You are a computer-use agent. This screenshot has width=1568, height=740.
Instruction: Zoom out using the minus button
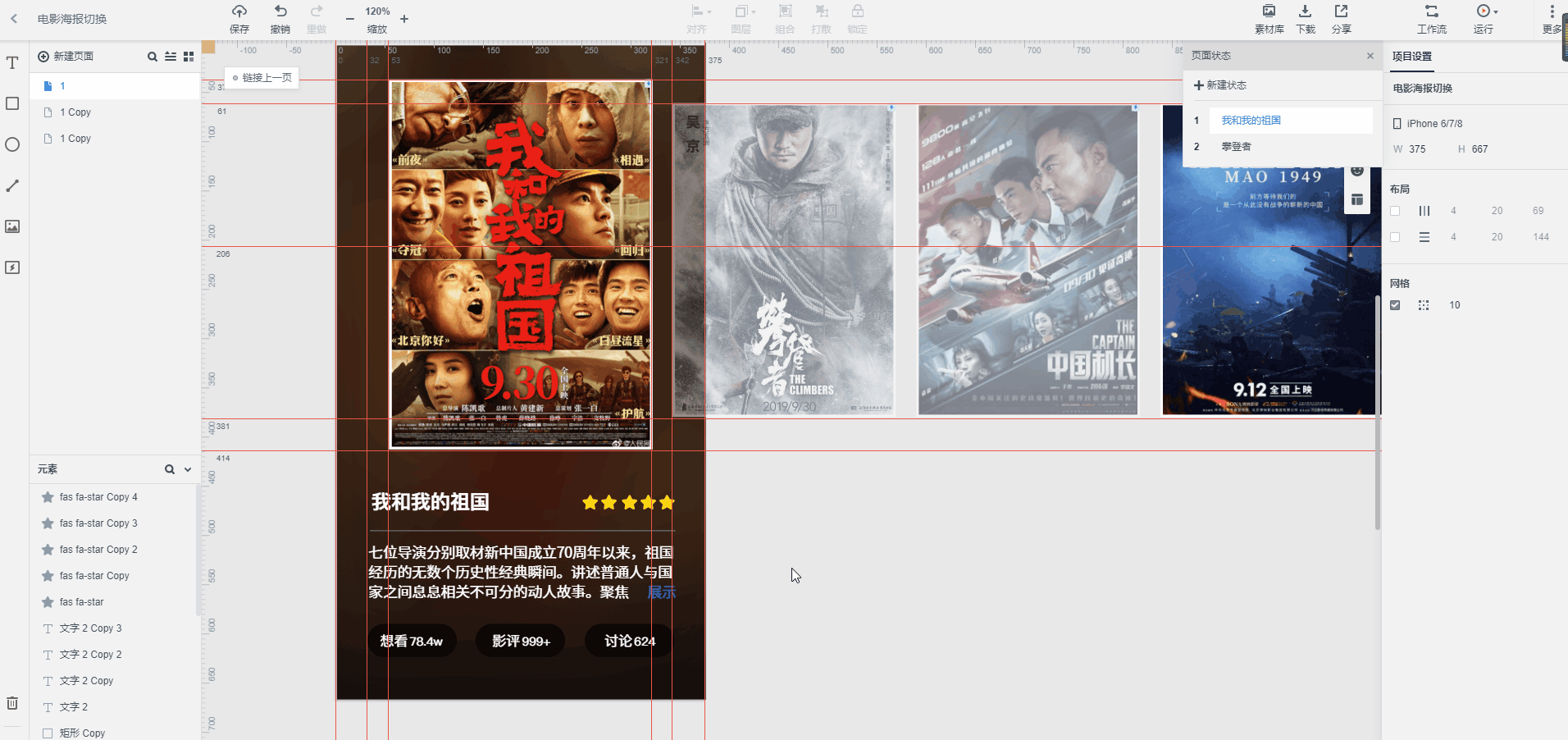click(x=350, y=18)
